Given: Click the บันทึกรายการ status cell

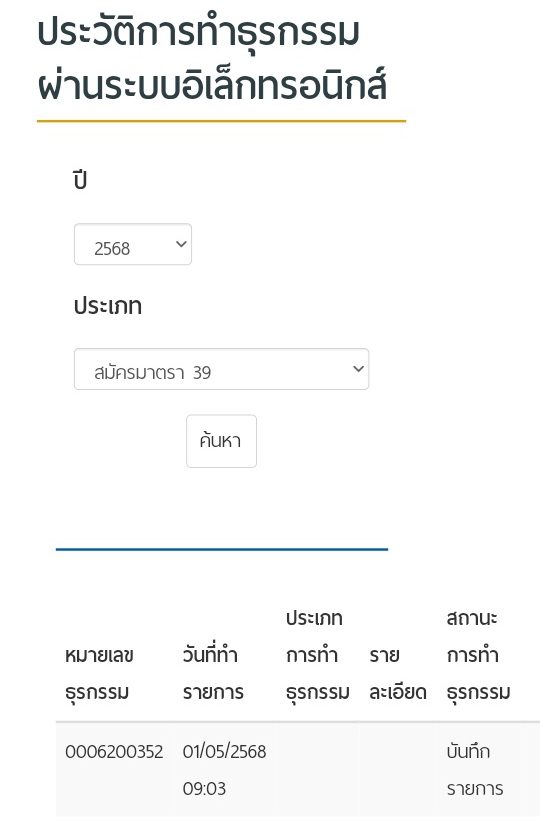Looking at the screenshot, I should pyautogui.click(x=475, y=770).
